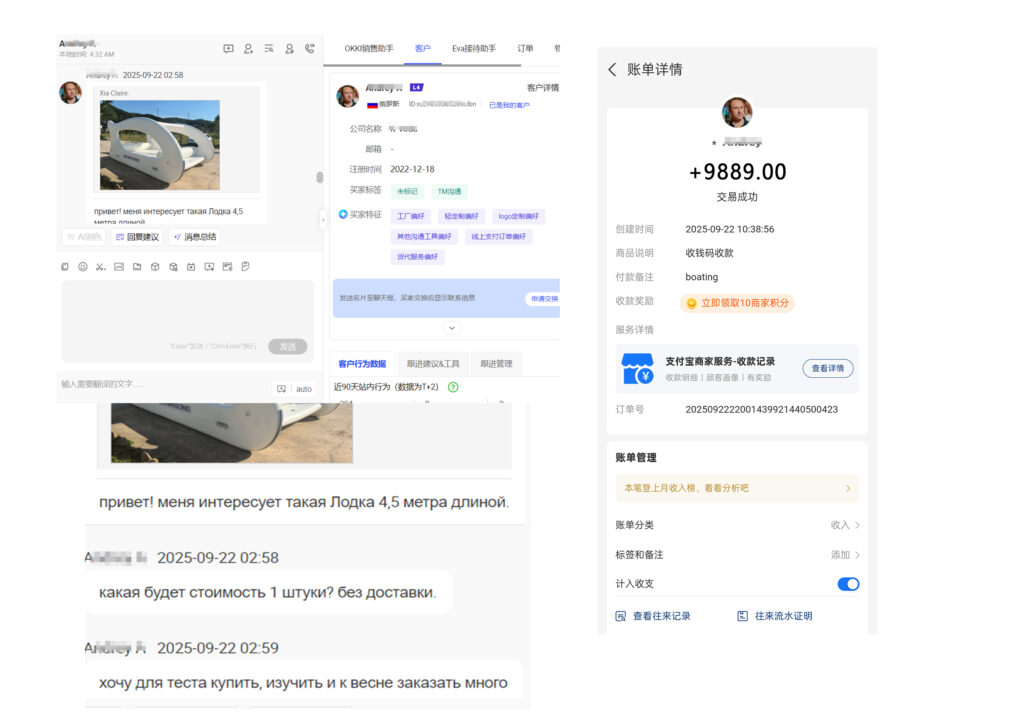
Task: Collapse the side panel with the divider arrow
Action: point(323,218)
